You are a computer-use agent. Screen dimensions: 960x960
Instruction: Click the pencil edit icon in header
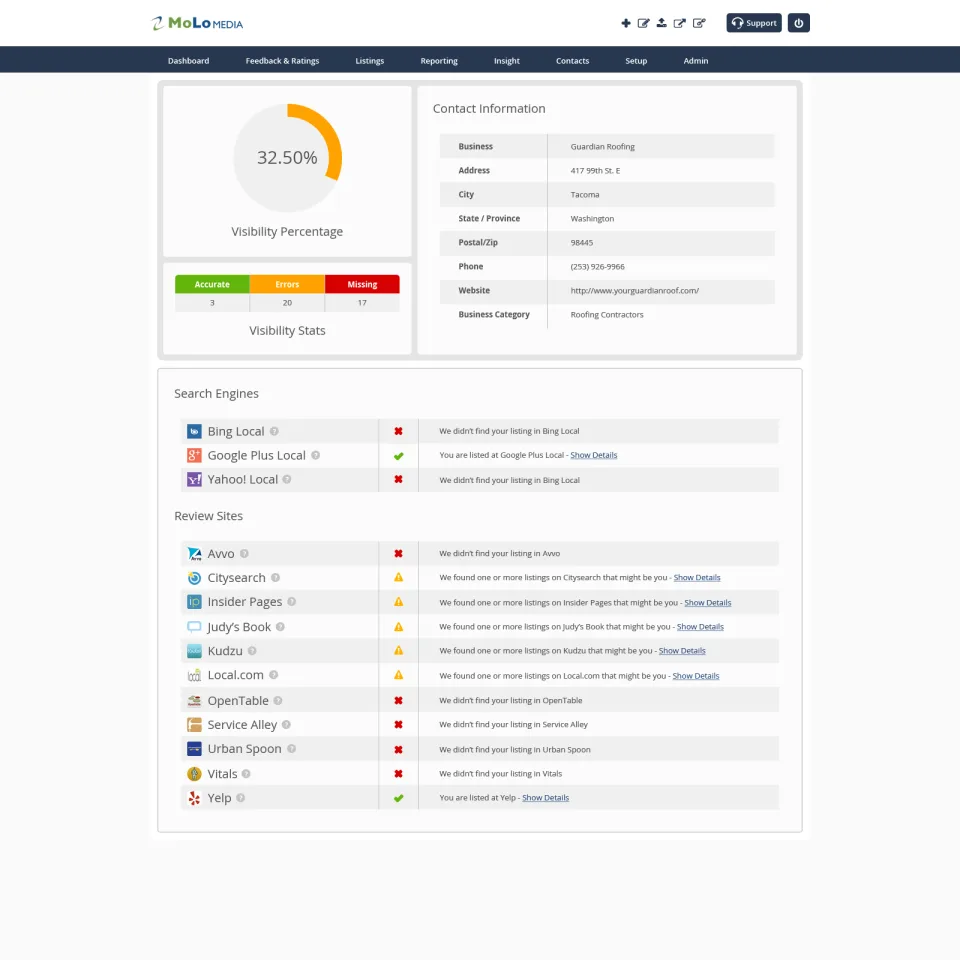[x=643, y=23]
